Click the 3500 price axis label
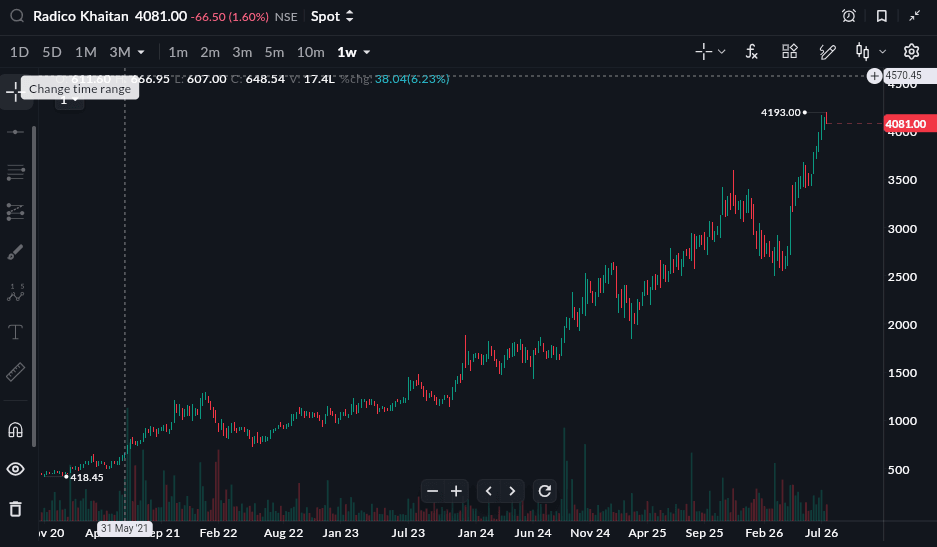937x547 pixels. tap(902, 180)
